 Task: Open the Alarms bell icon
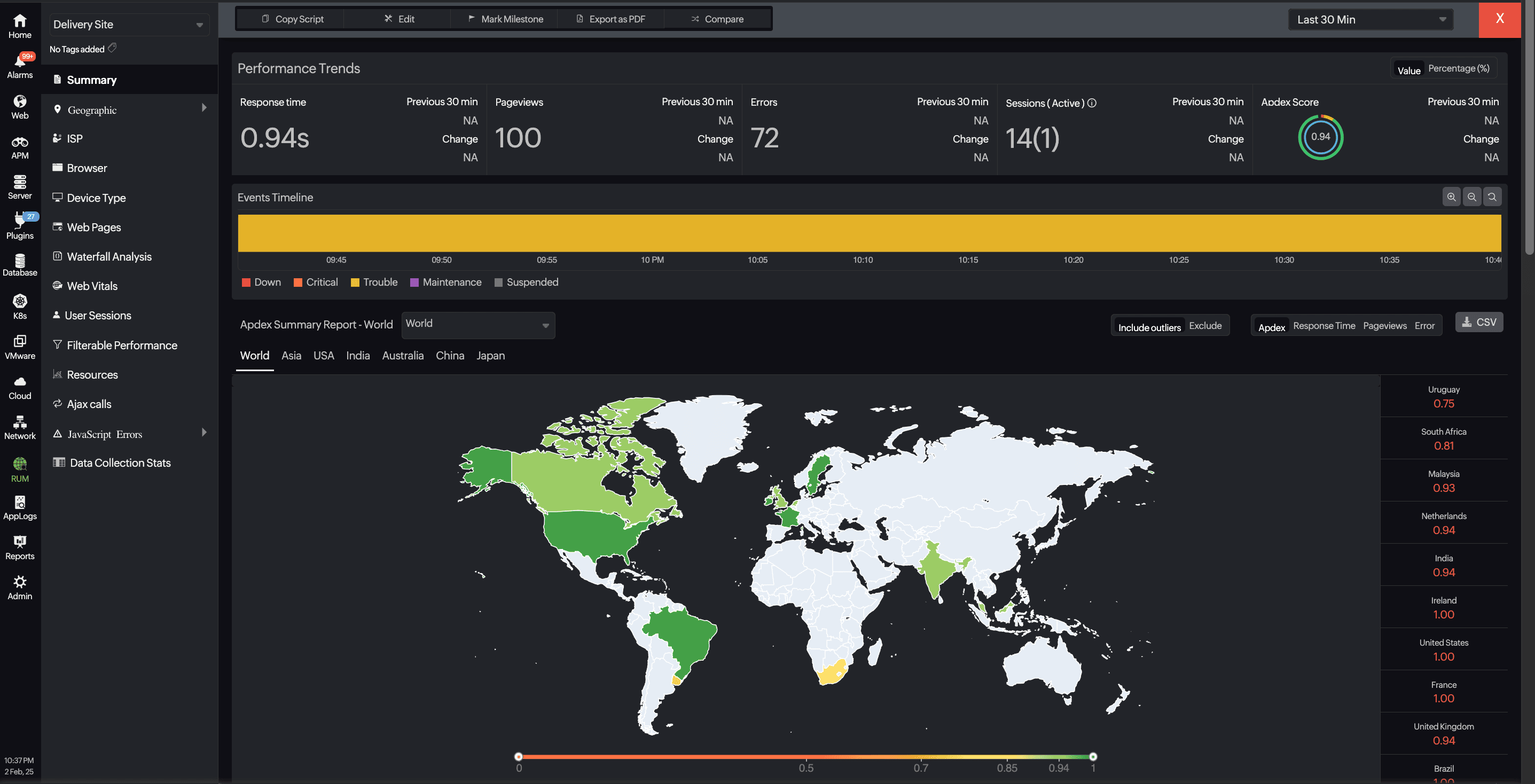(x=20, y=61)
